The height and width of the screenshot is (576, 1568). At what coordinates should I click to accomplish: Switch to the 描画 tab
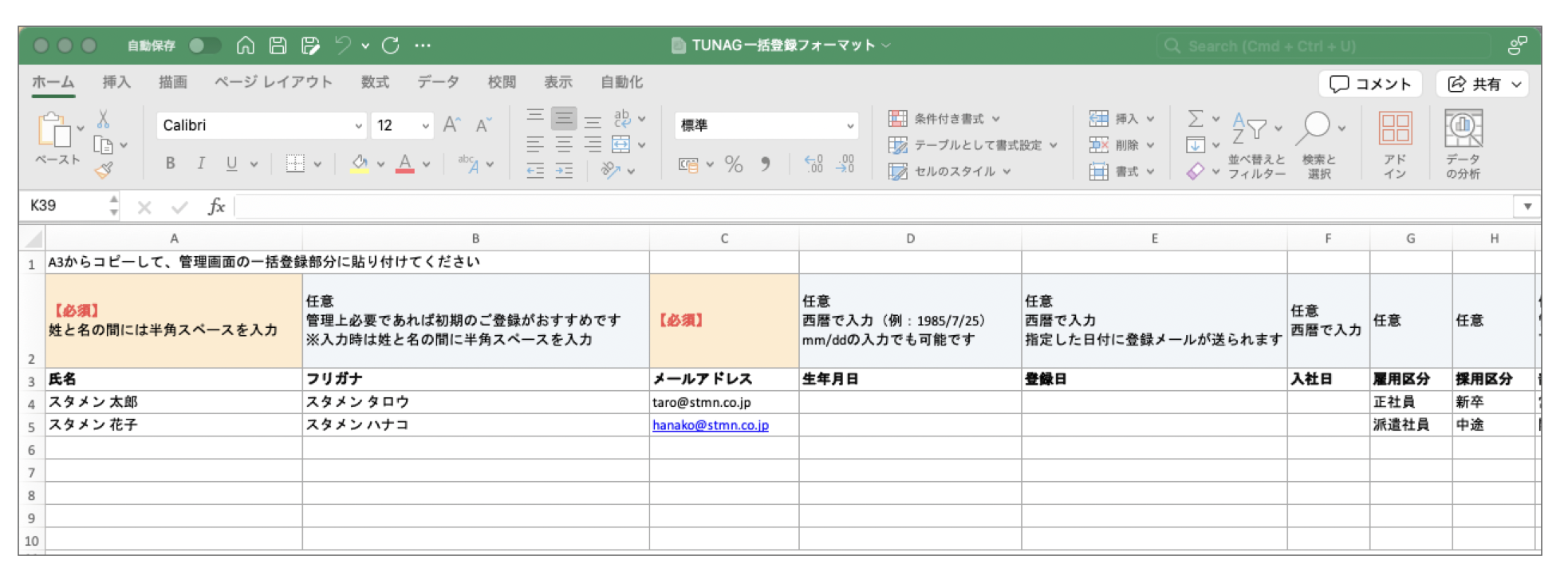tap(173, 82)
